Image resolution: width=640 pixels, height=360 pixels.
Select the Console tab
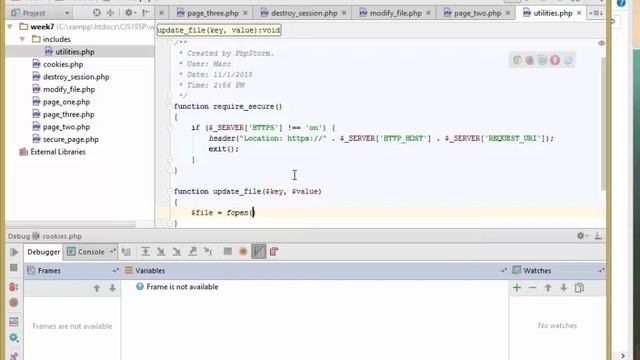[91, 252]
